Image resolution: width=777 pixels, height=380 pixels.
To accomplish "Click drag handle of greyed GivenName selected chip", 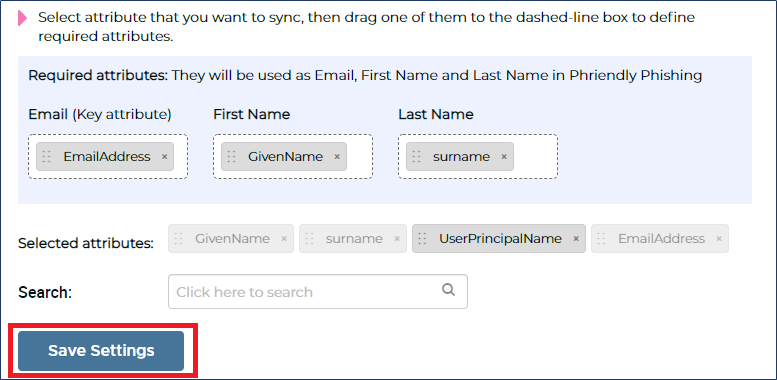I will pyautogui.click(x=178, y=238).
